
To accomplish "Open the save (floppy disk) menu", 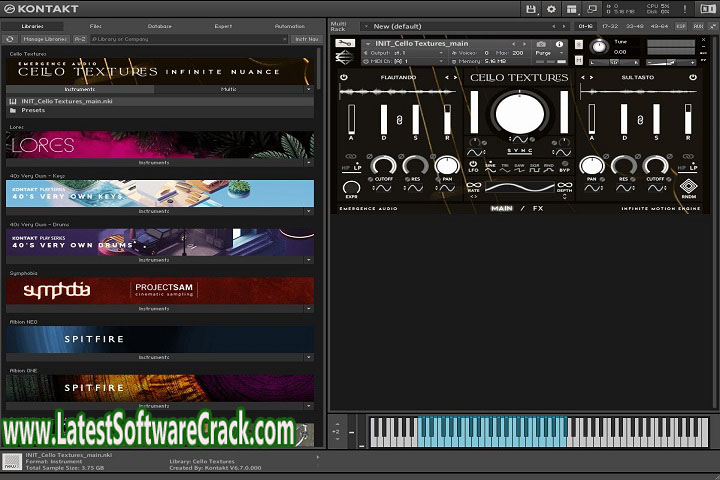I will [531, 9].
